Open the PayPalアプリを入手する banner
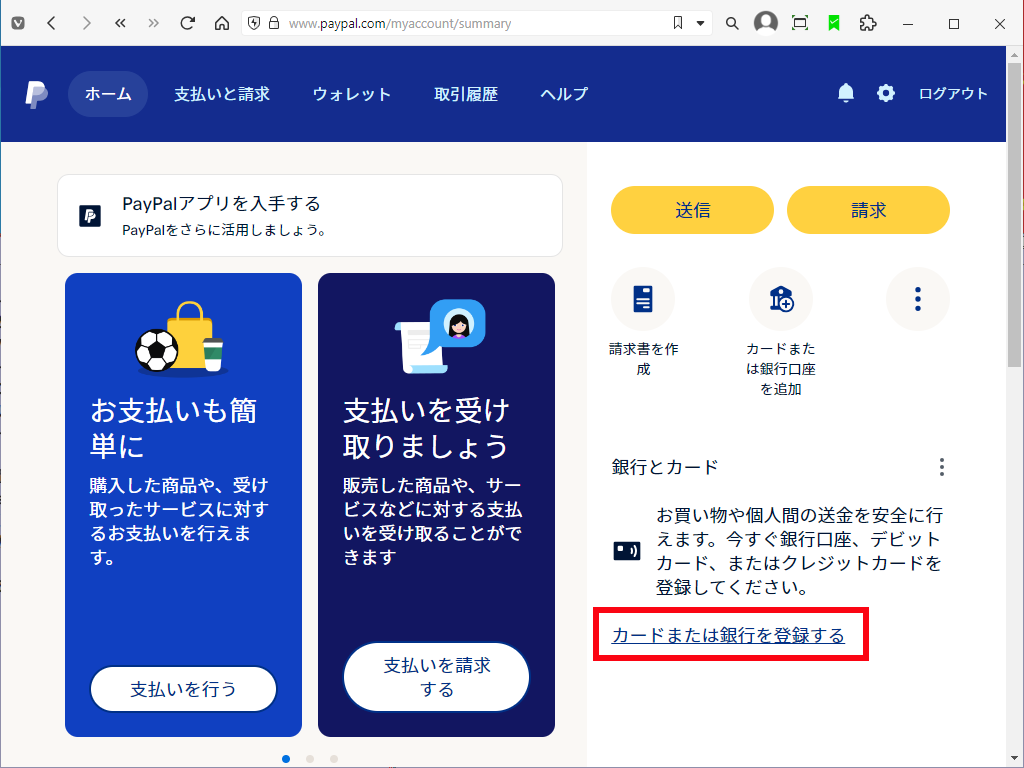This screenshot has width=1024, height=768. (x=310, y=216)
